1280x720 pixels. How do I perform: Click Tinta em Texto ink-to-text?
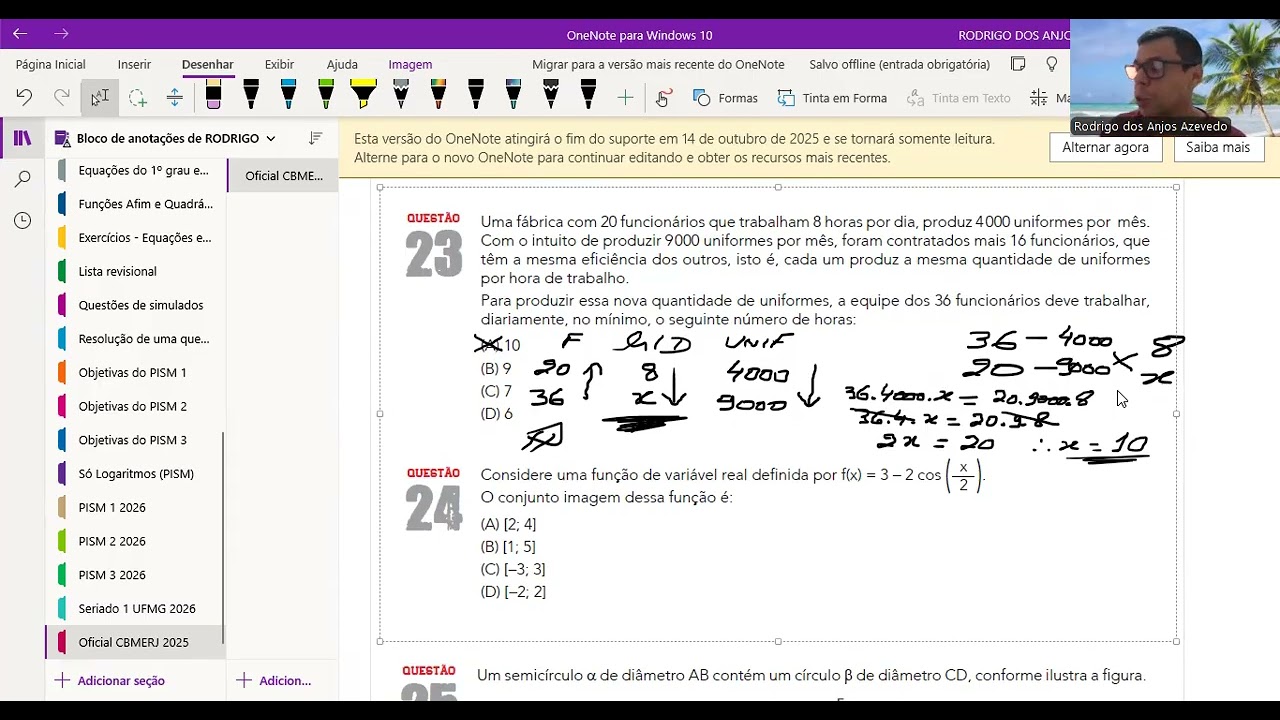(x=959, y=98)
